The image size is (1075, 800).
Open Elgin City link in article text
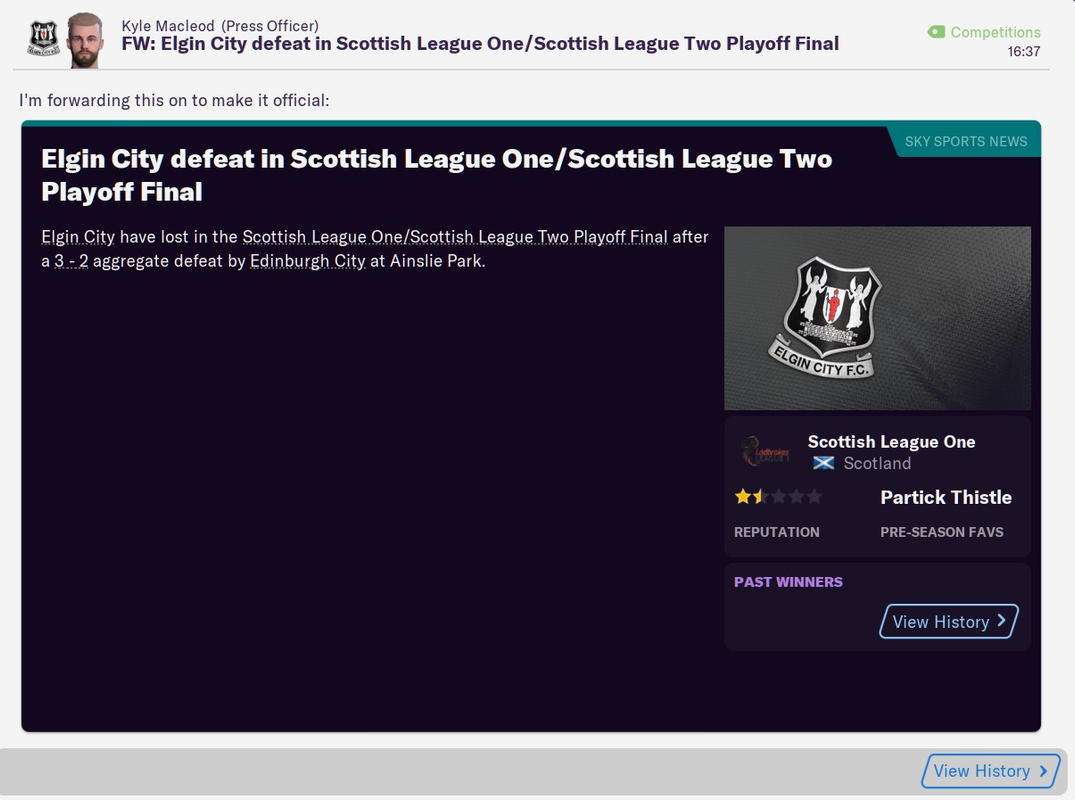point(77,237)
